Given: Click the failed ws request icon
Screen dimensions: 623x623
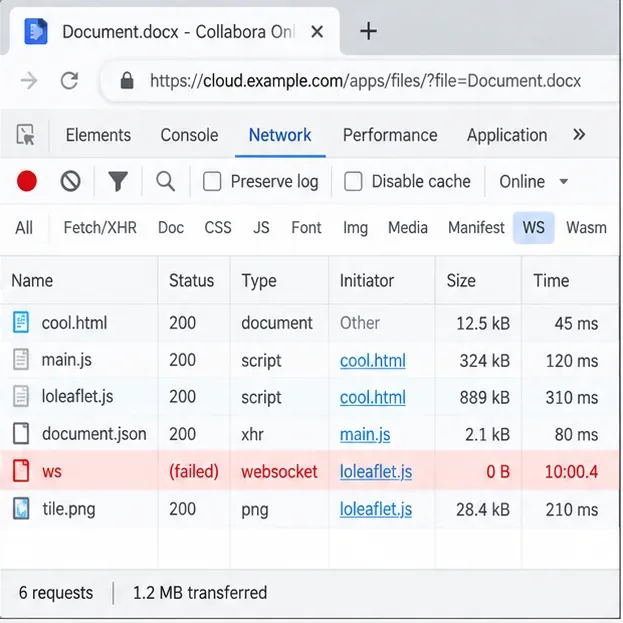Looking at the screenshot, I should 21,470.
